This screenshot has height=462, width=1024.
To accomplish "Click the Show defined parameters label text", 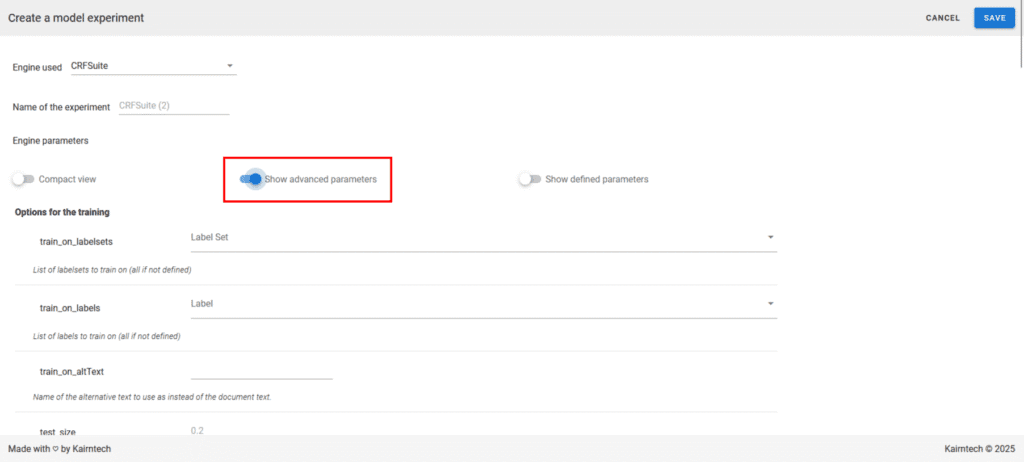I will click(x=596, y=179).
